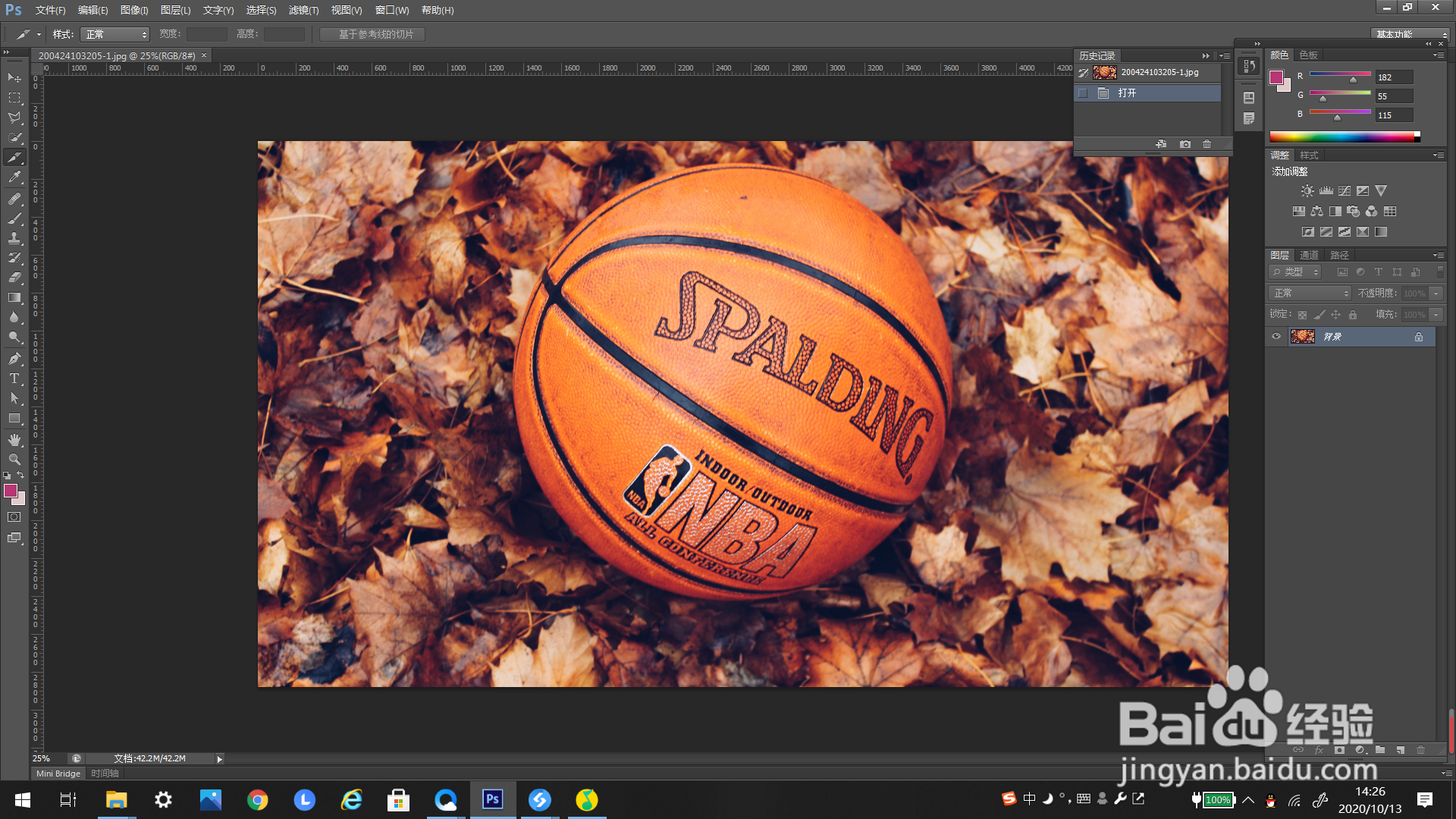Open the Mini Bridge panel tab

[58, 773]
